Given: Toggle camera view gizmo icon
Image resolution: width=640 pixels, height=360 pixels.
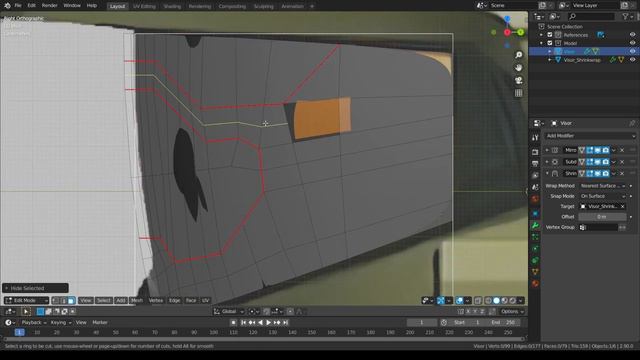Looking at the screenshot, I should (x=518, y=80).
